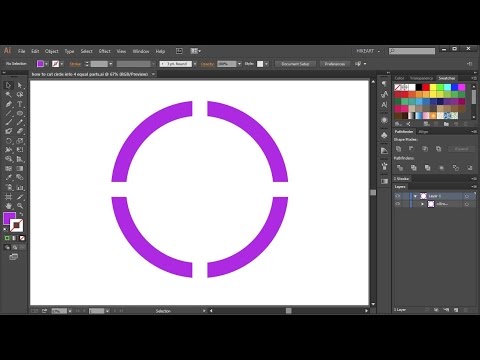Open the Object menu

point(52,51)
